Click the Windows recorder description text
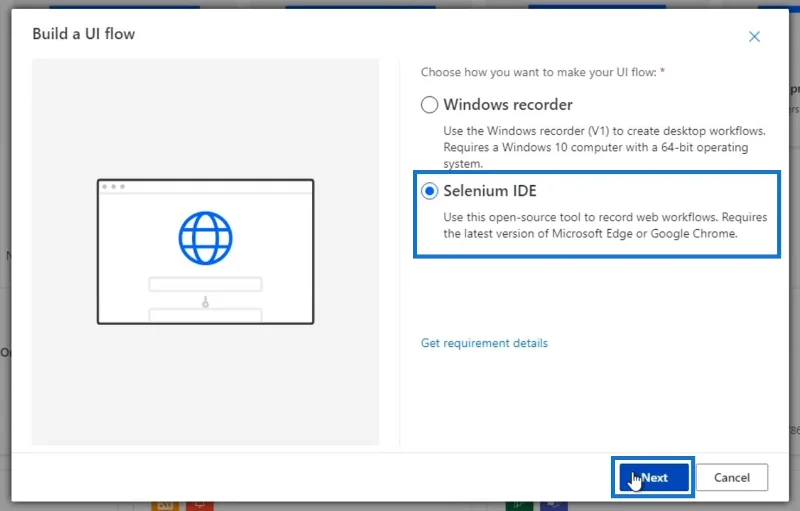The width and height of the screenshot is (800, 511). [x=605, y=147]
